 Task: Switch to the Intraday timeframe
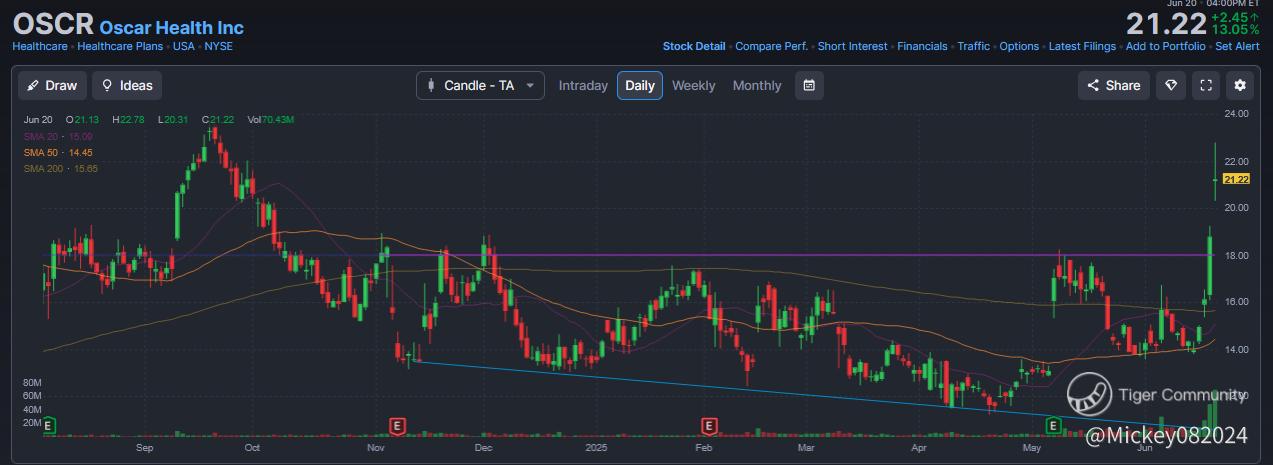point(583,85)
